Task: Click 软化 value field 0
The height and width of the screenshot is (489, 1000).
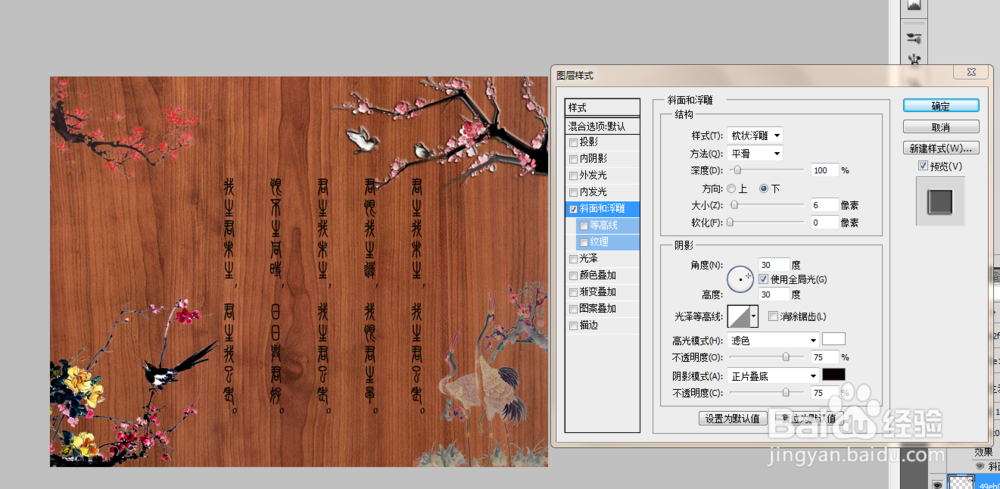Action: tap(825, 223)
